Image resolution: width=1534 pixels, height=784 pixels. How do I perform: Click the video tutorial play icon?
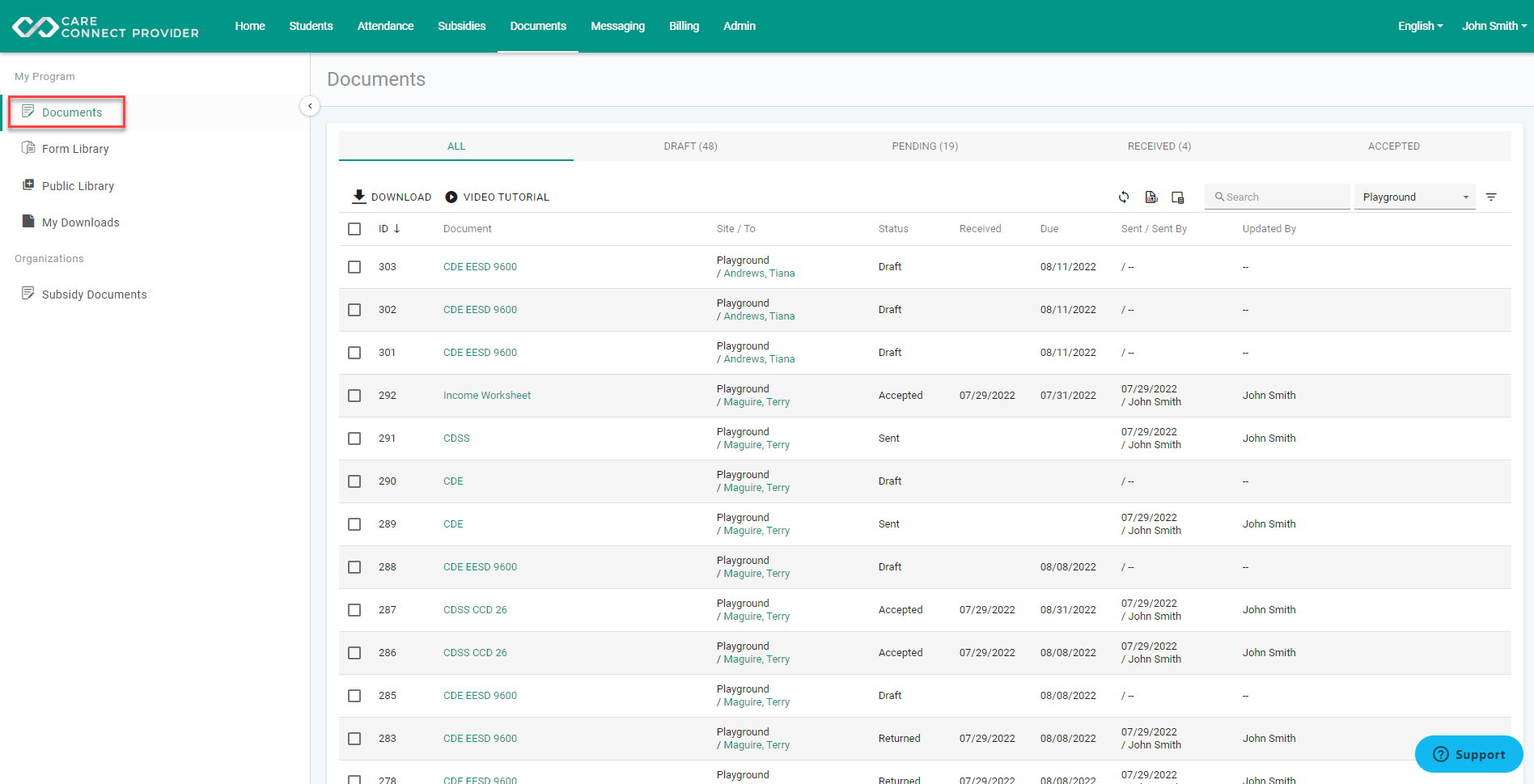451,197
